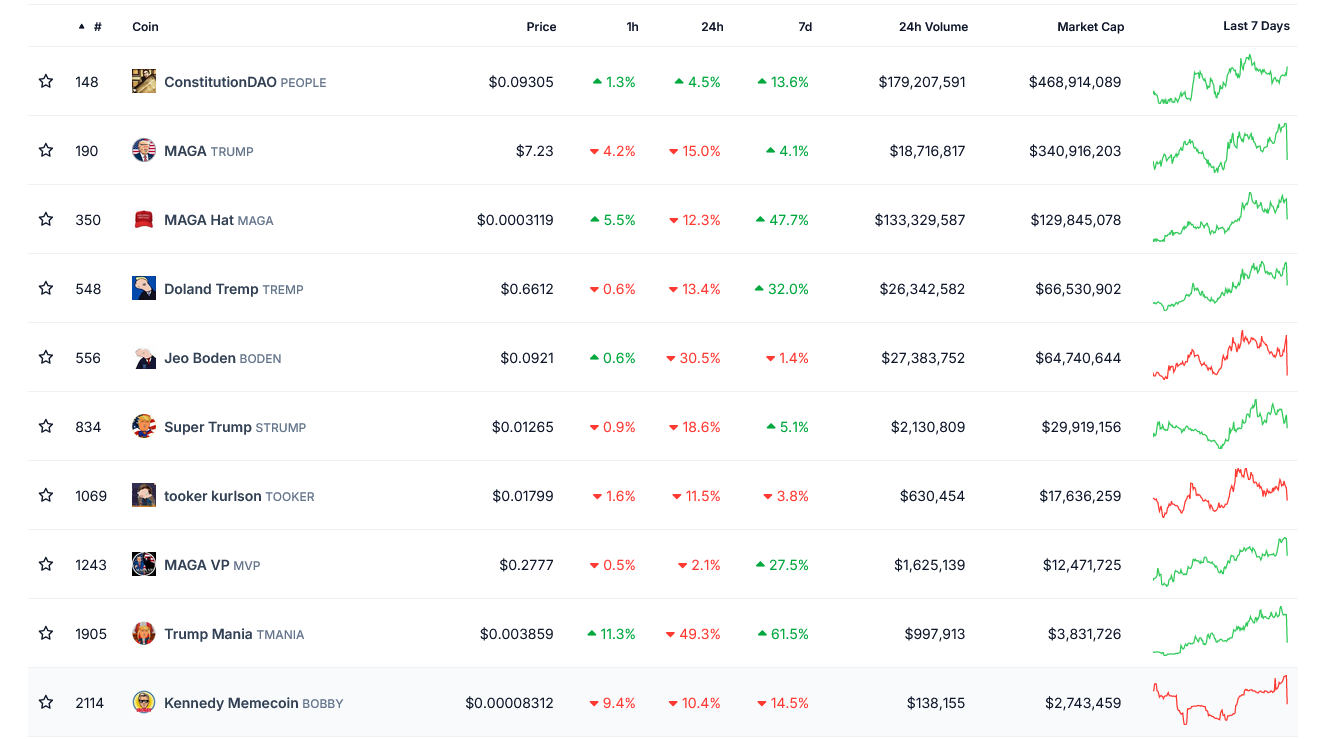1336x739 pixels.
Task: Add Kennedy Memecoin to watchlist star
Action: tap(46, 703)
